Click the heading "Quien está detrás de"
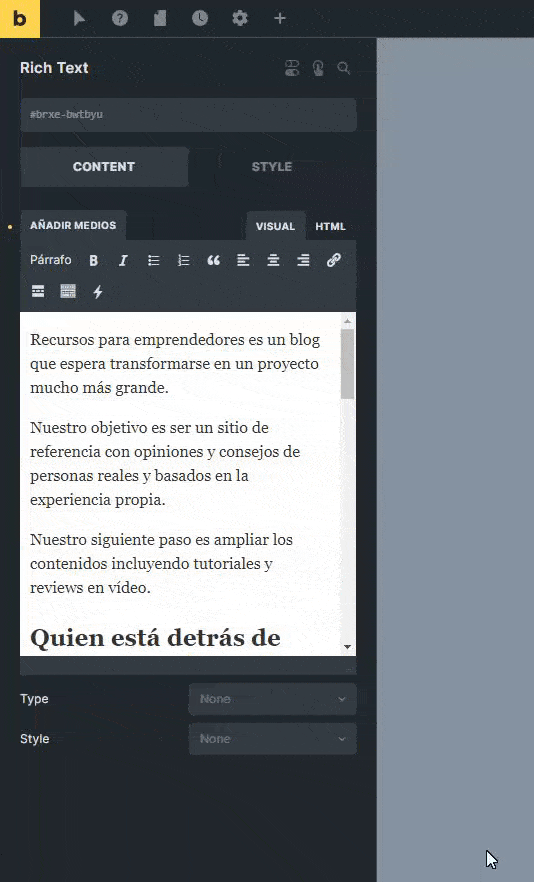534x882 pixels. coord(155,638)
